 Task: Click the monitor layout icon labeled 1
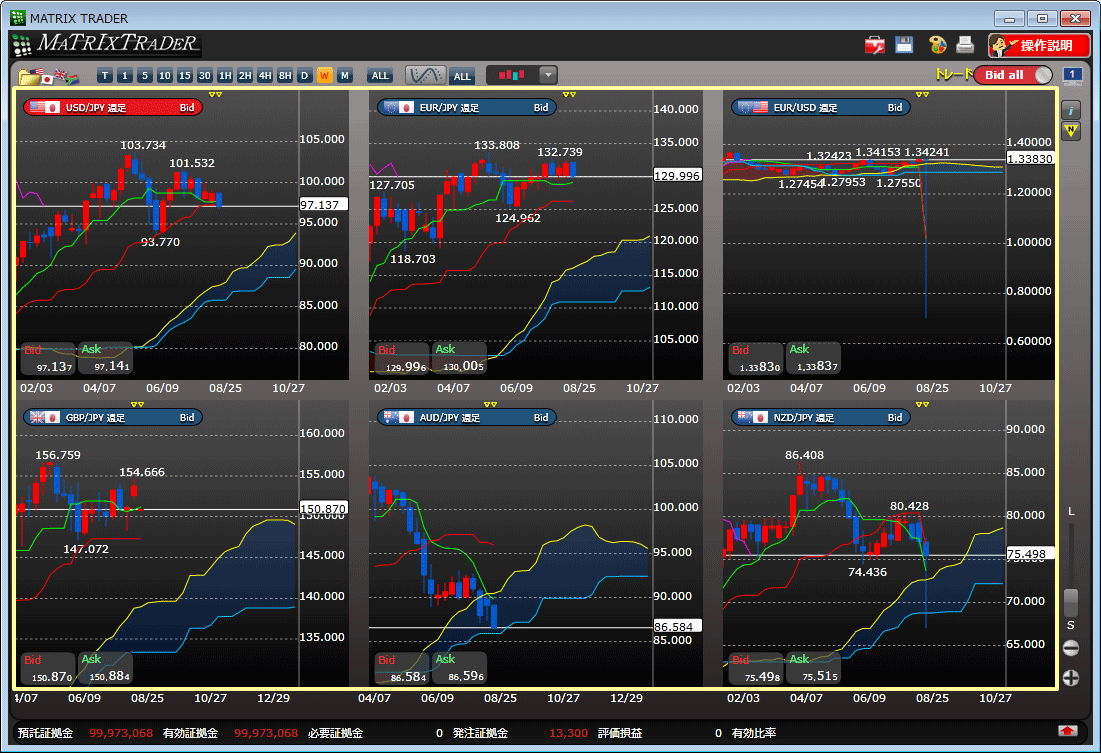coord(1072,75)
